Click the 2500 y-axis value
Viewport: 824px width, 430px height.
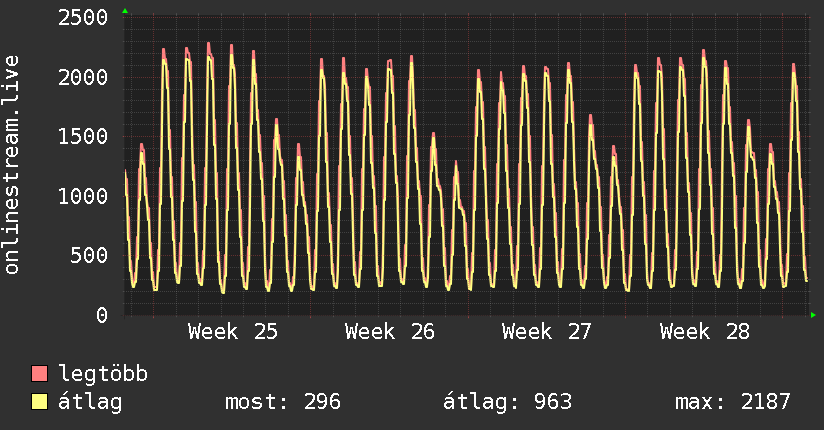(83, 18)
